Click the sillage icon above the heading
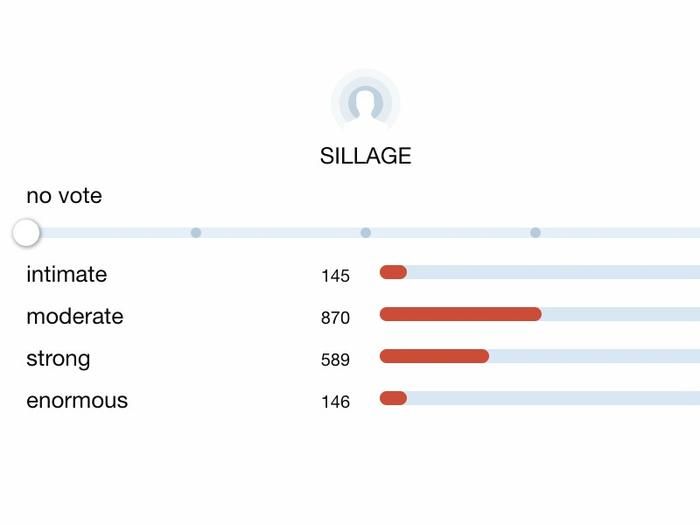 click(x=366, y=103)
